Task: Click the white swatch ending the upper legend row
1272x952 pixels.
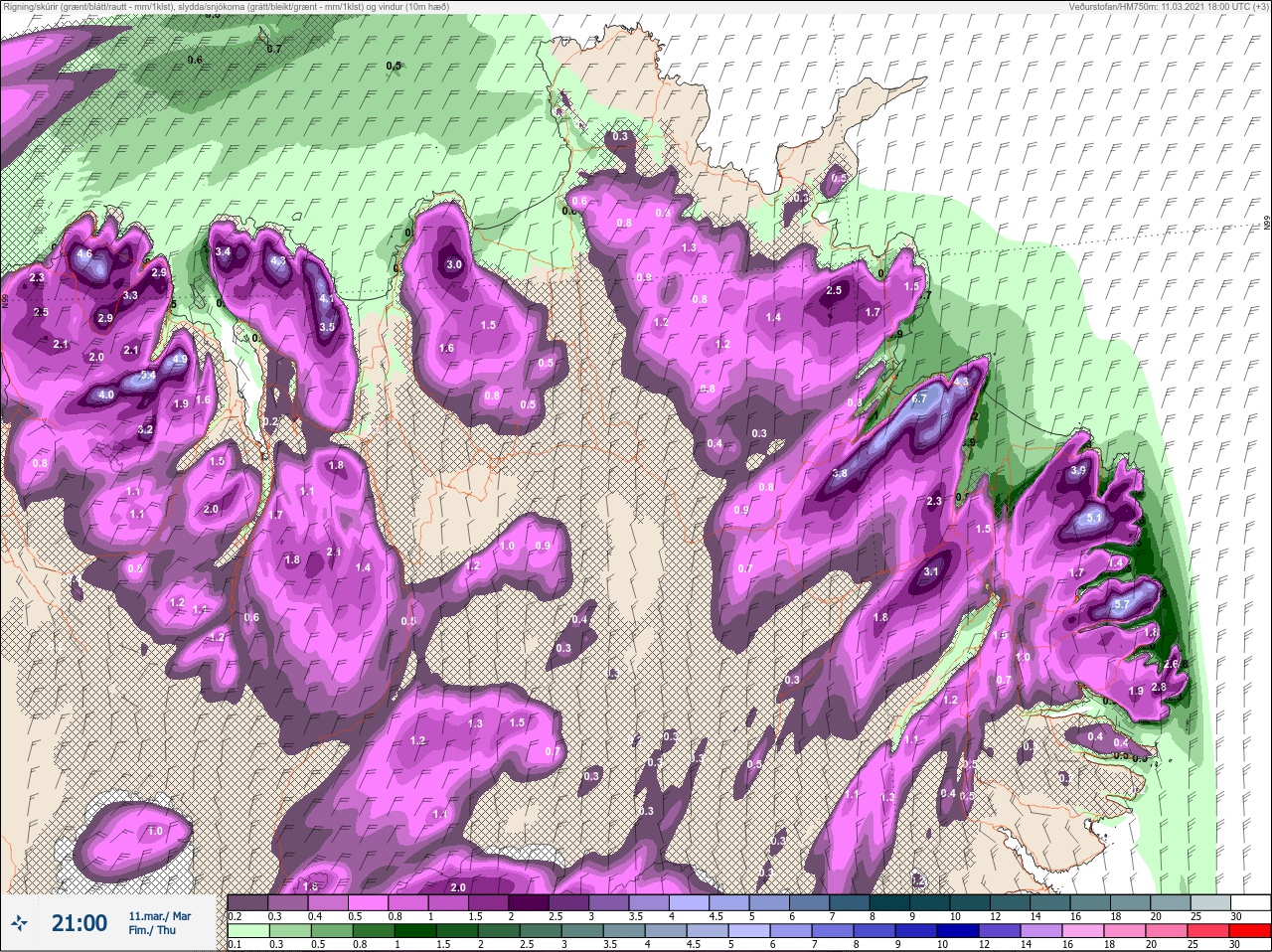Action: [1249, 903]
